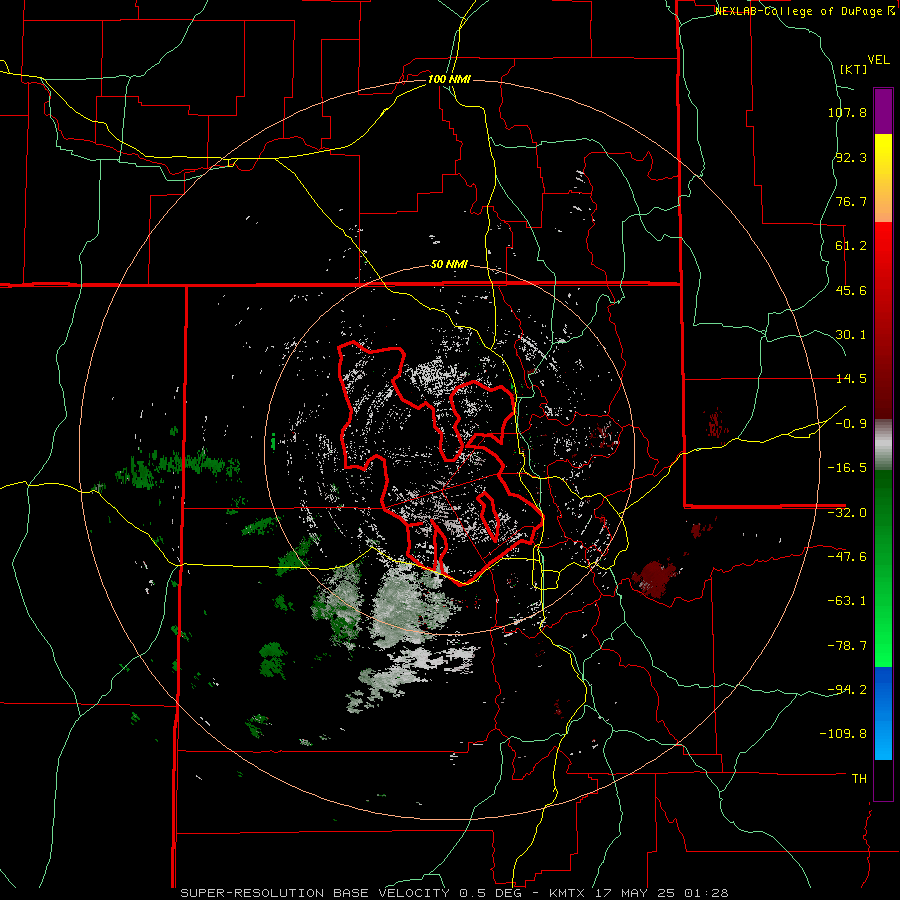Select the 76.7 legend value
This screenshot has height=900, width=900.
pyautogui.click(x=851, y=201)
